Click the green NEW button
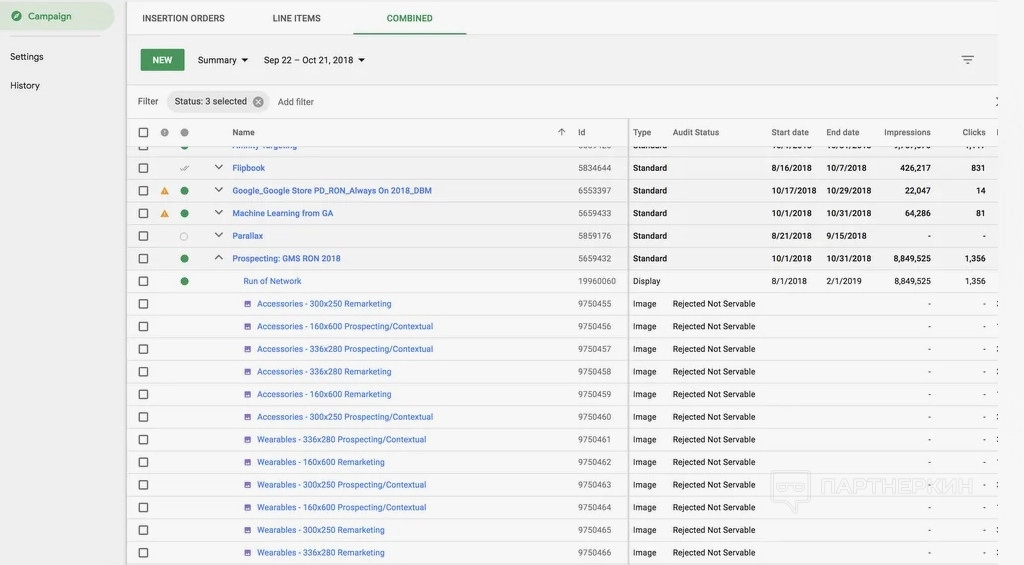The height and width of the screenshot is (565, 1024). pyautogui.click(x=163, y=60)
